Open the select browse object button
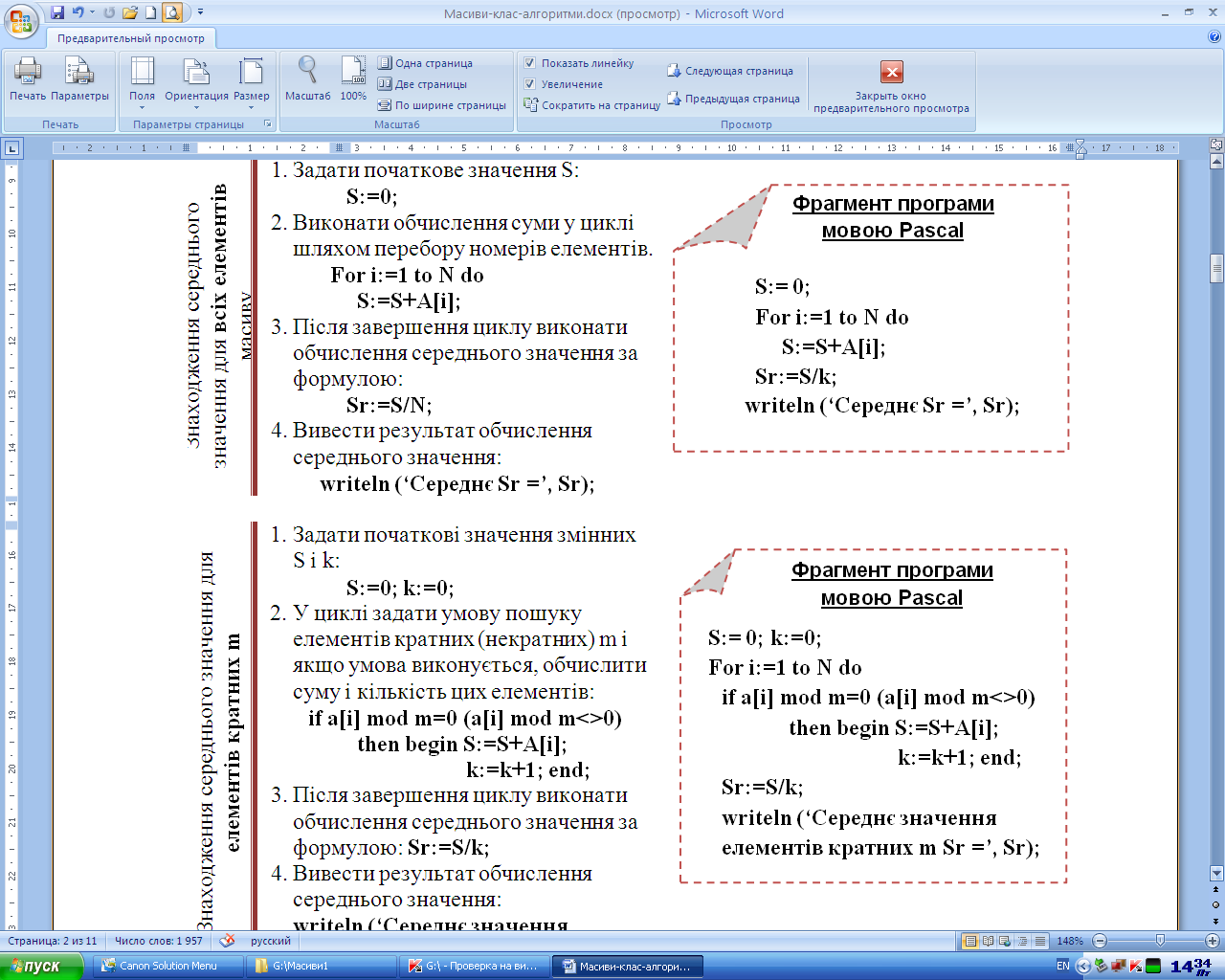 click(1216, 904)
